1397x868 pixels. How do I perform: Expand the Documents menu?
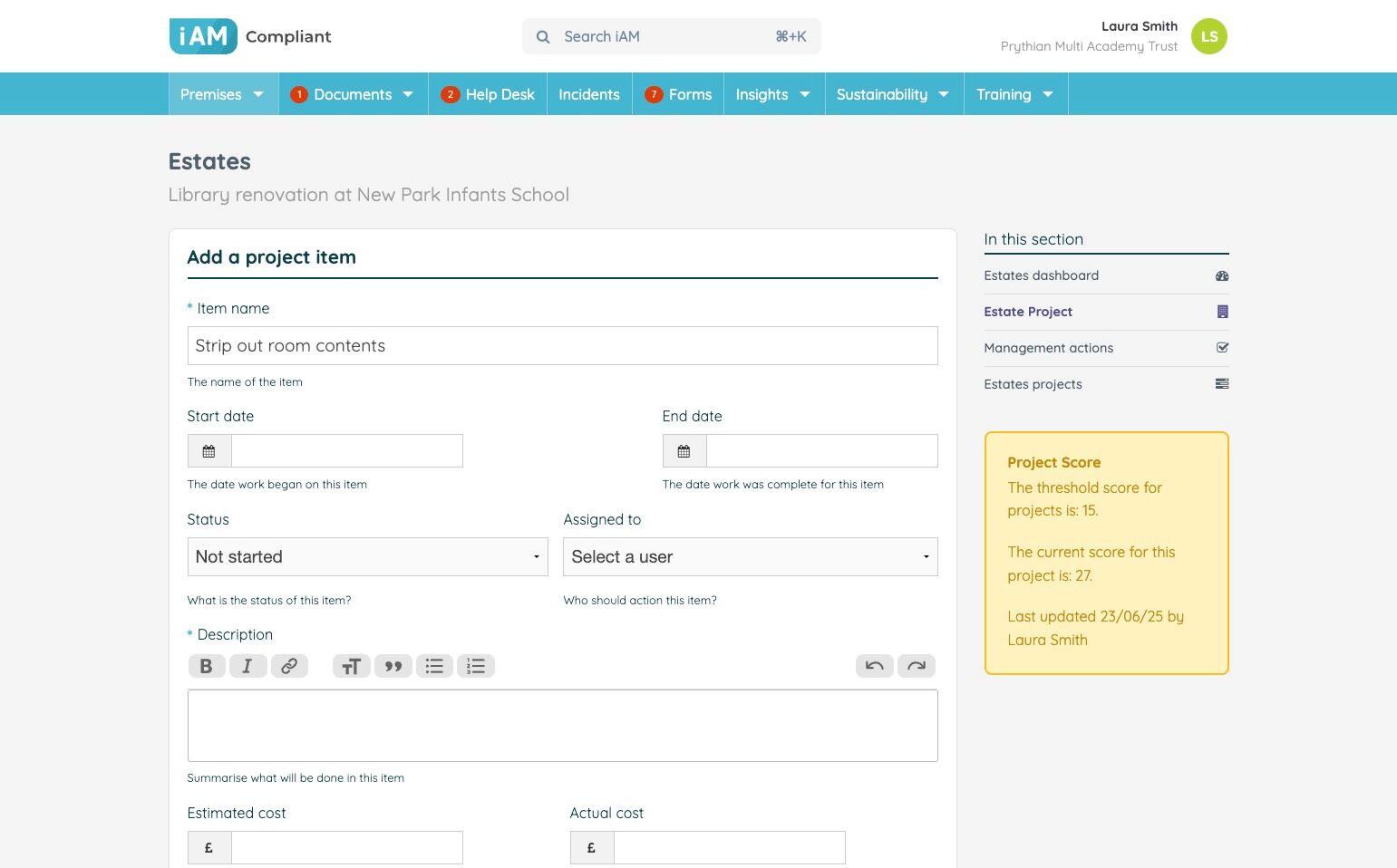pyautogui.click(x=408, y=94)
